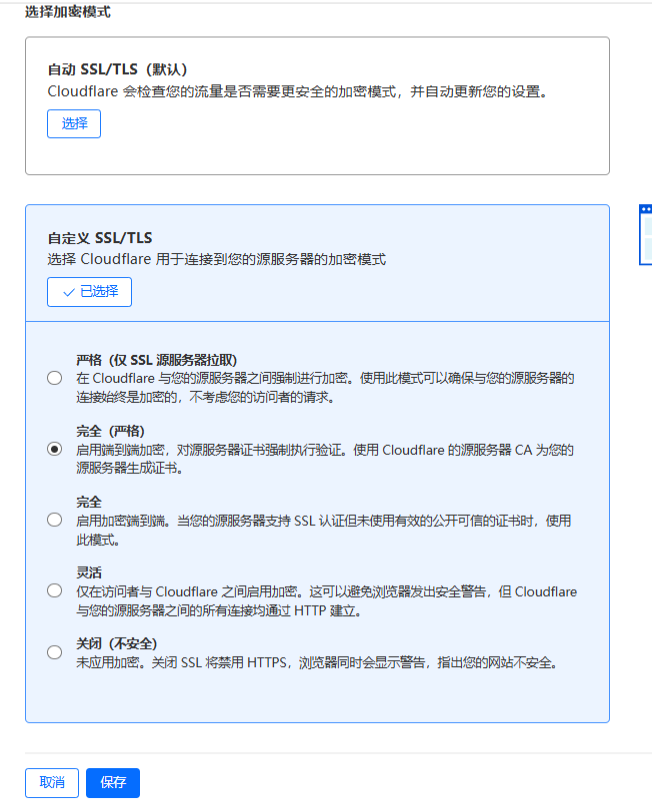Cancel changes with the 取消 button
This screenshot has height=805, width=652.
(x=52, y=782)
